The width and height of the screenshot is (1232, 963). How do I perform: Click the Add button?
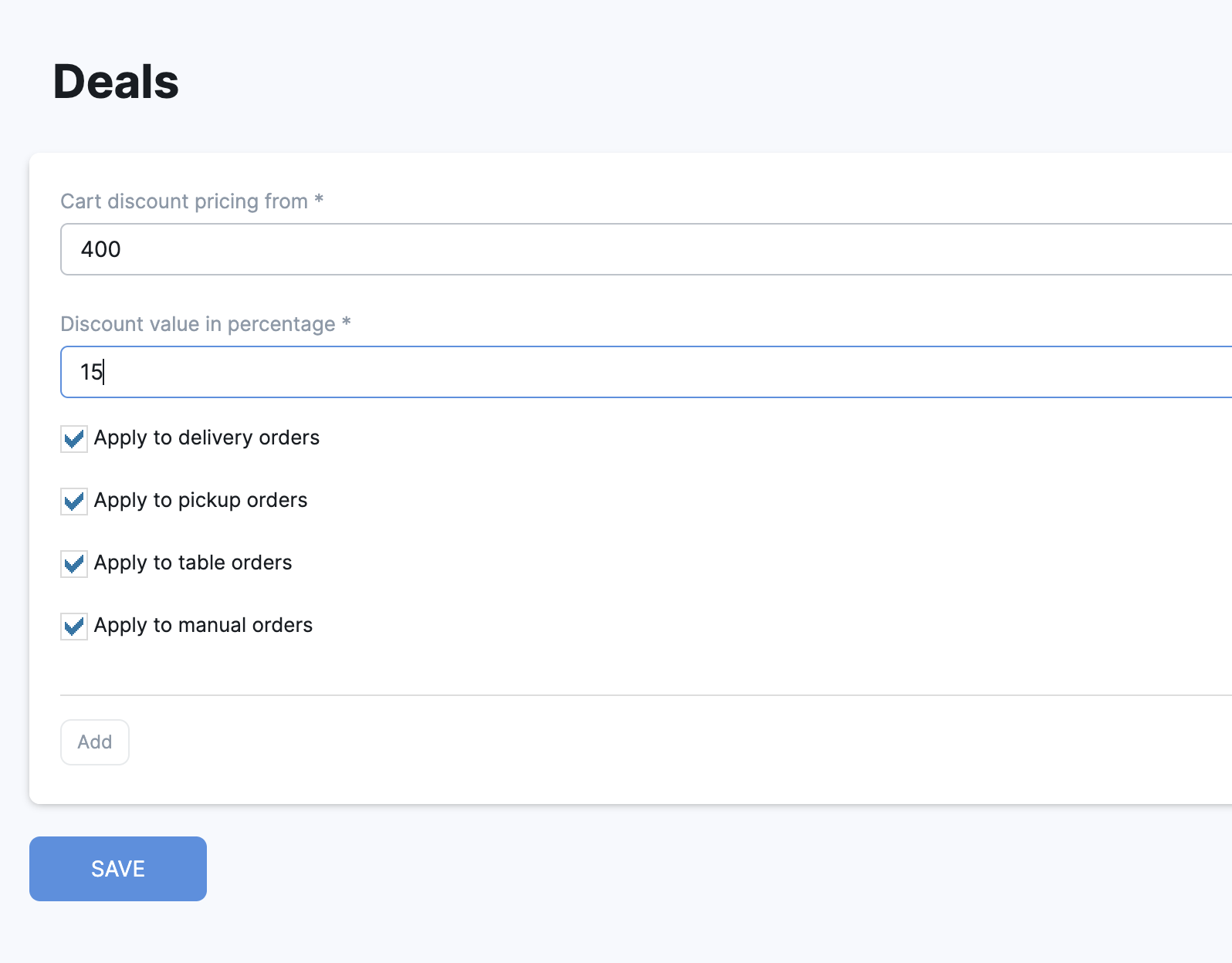click(x=95, y=742)
